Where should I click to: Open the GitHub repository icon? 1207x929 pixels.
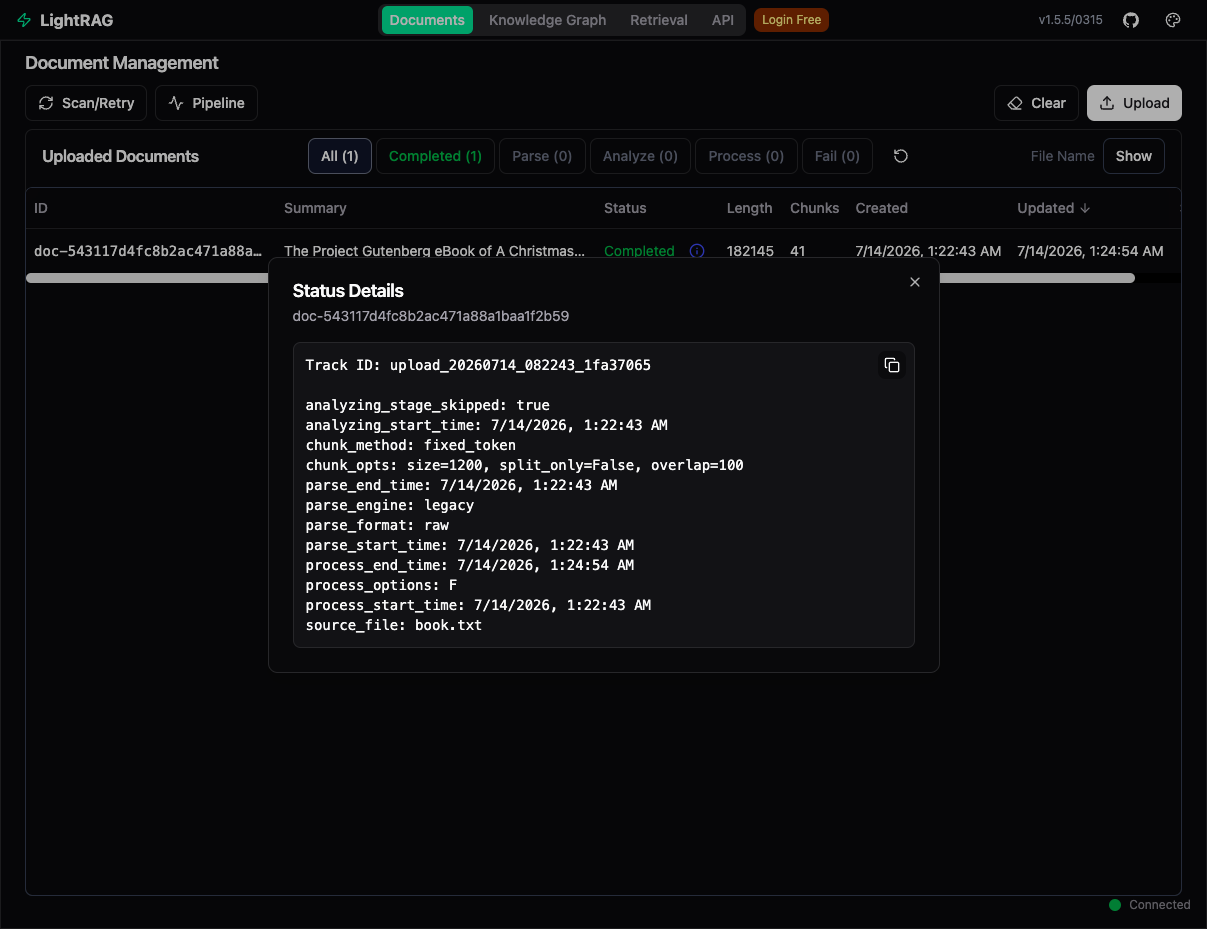coord(1131,20)
